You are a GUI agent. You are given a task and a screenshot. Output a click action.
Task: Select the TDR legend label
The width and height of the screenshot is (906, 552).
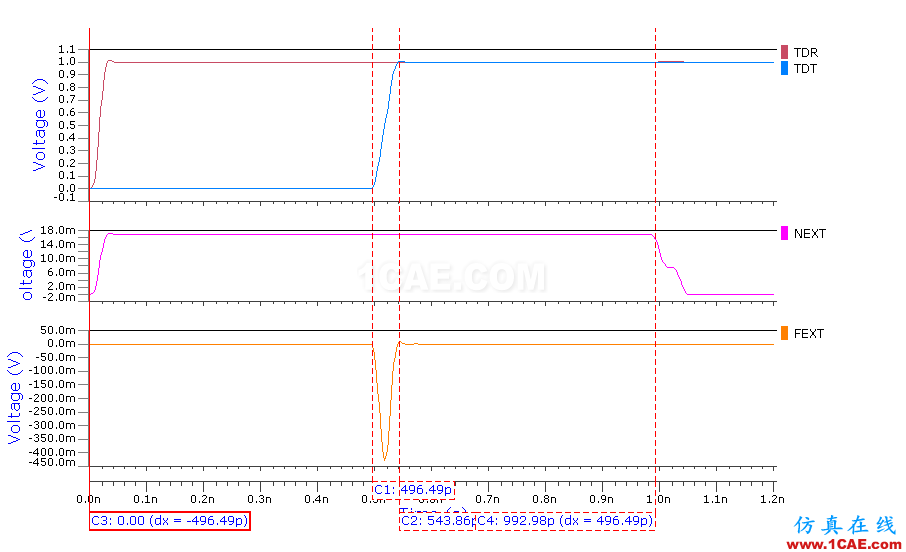coord(805,53)
